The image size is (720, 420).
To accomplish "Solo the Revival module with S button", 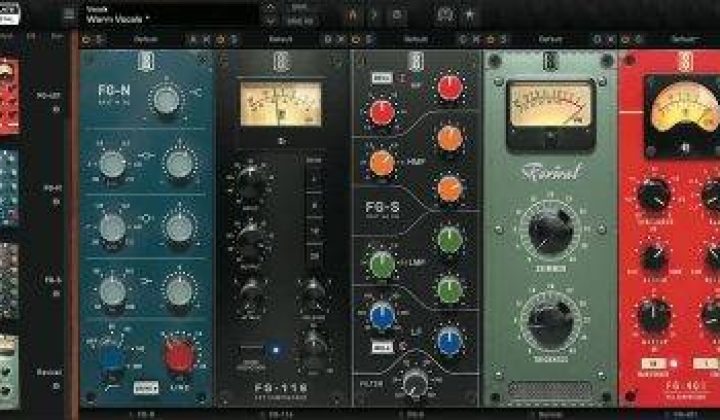I will click(504, 39).
